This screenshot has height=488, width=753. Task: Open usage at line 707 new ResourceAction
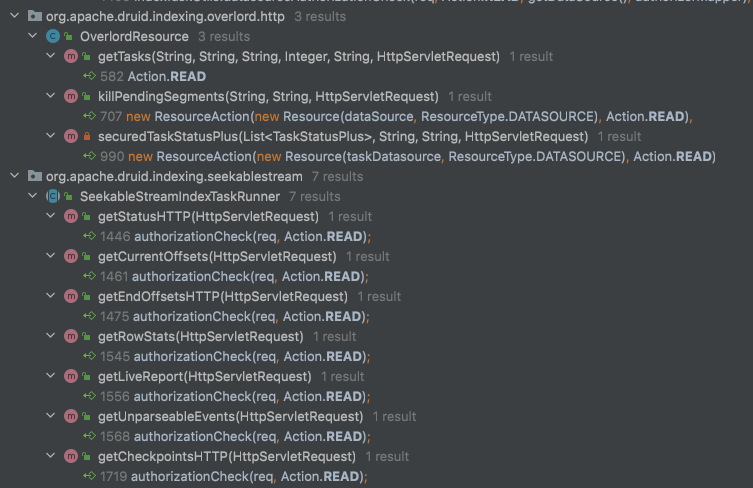click(x=376, y=116)
